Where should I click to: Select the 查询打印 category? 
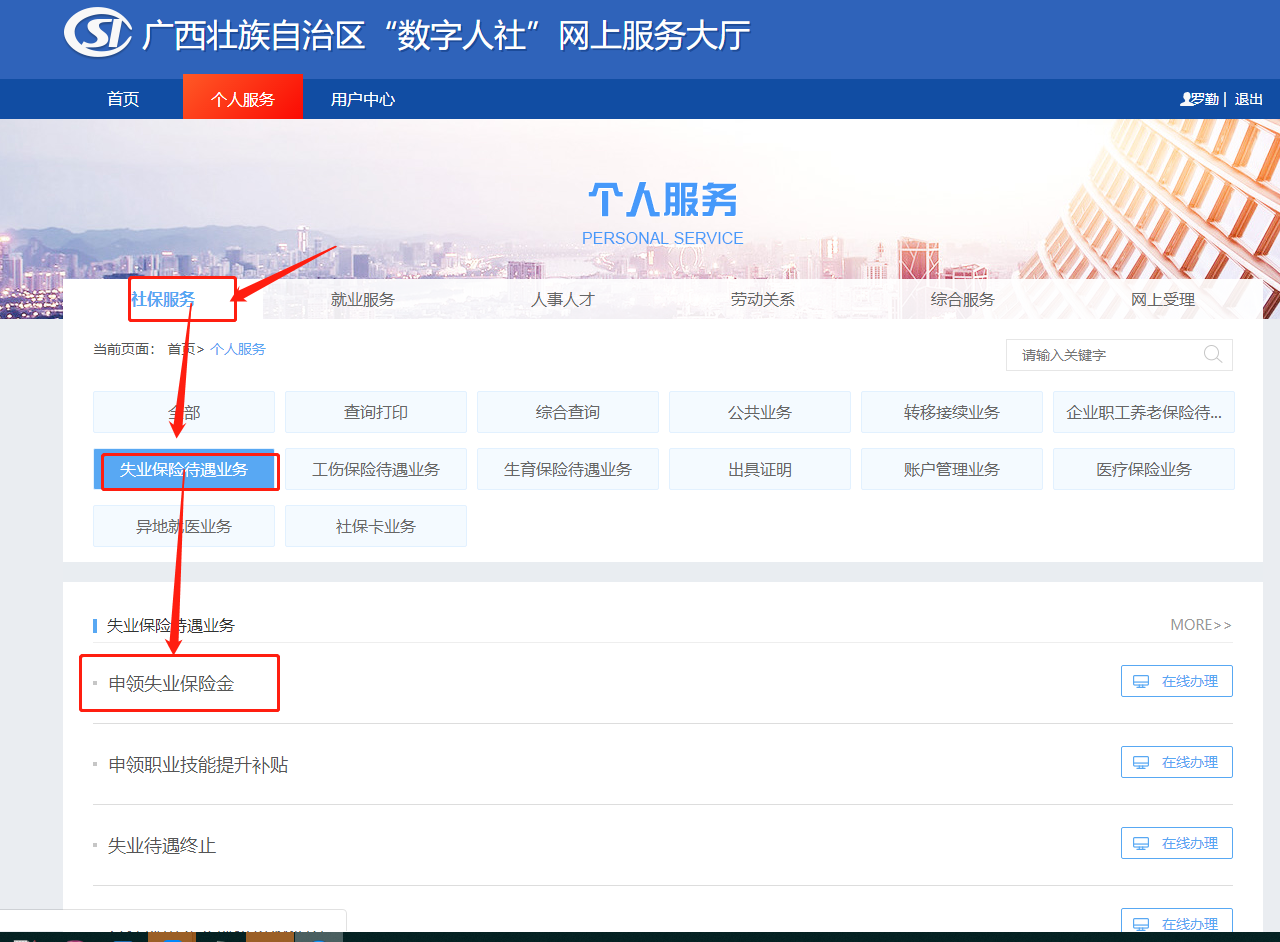point(376,412)
